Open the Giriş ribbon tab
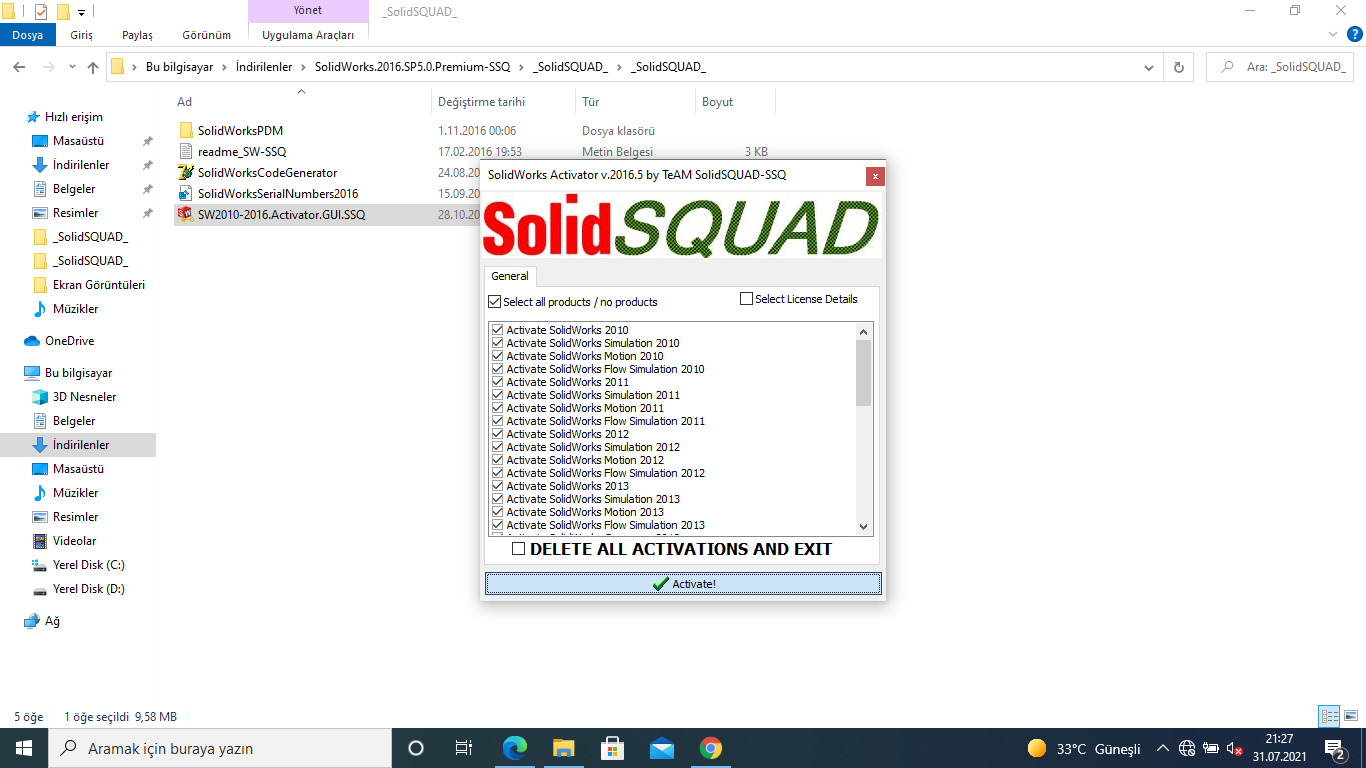Image resolution: width=1366 pixels, height=768 pixels. 82,35
